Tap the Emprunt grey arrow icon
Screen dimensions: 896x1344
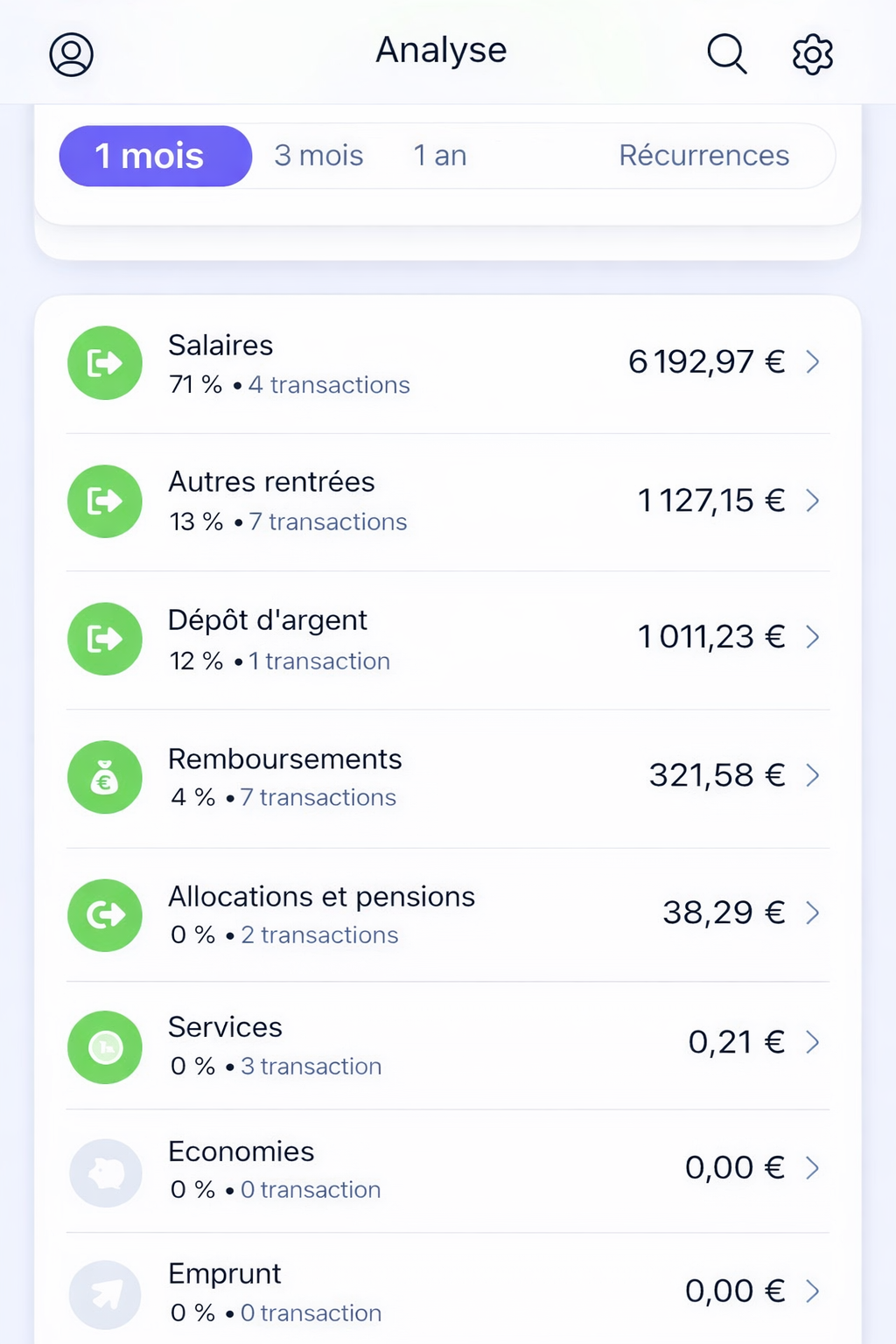coord(106,1295)
